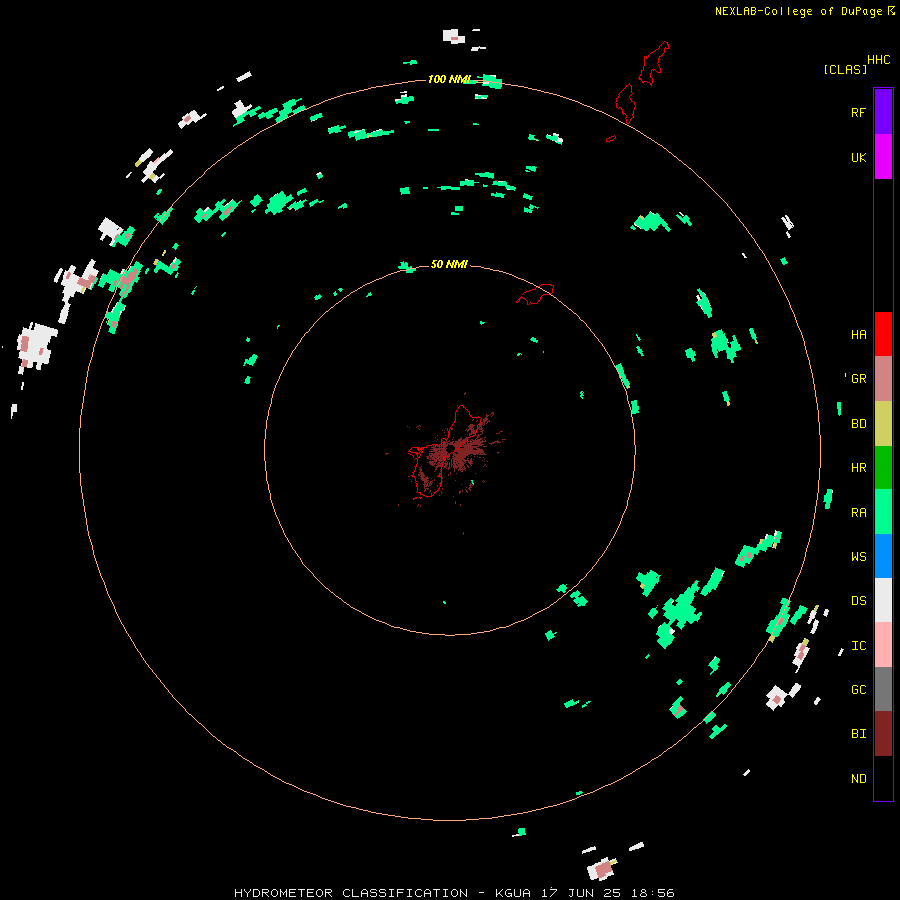
Task: Click the ND legend label
Action: click(x=858, y=778)
